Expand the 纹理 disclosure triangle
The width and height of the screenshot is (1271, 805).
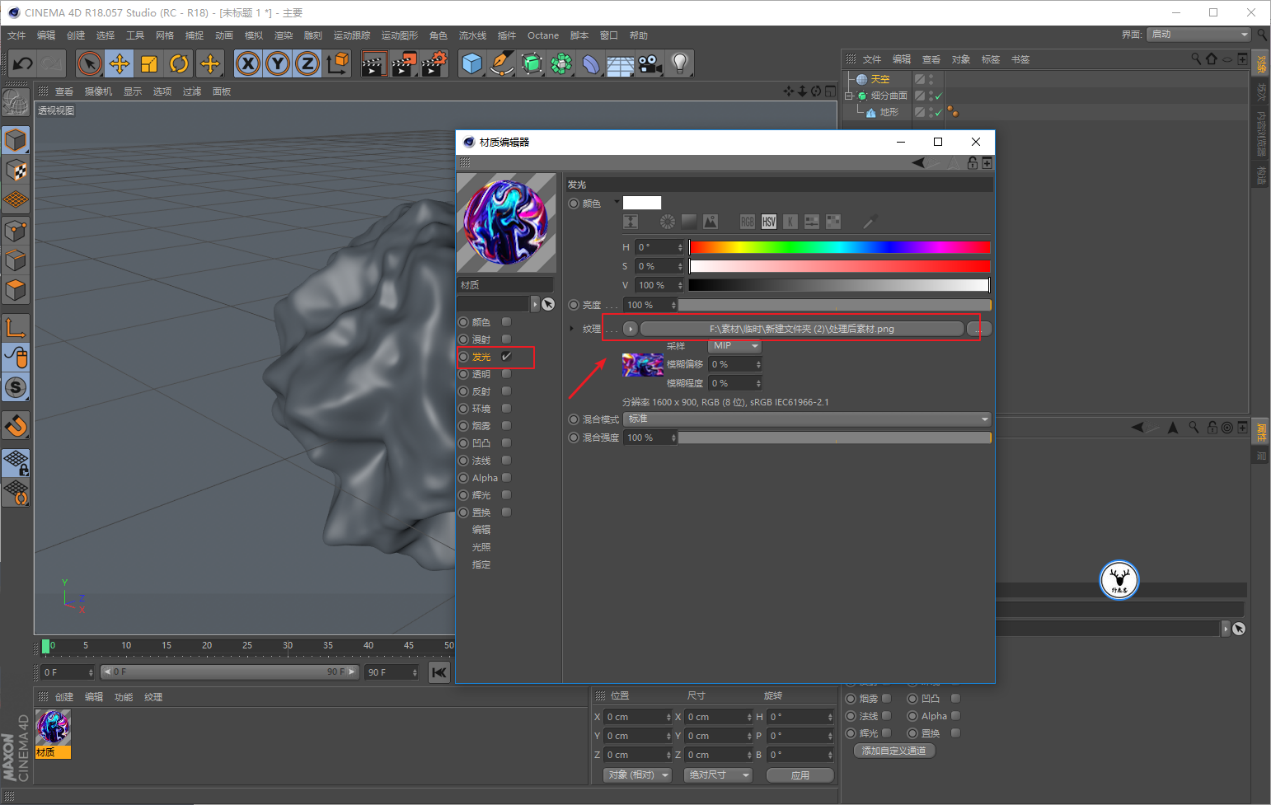point(572,329)
